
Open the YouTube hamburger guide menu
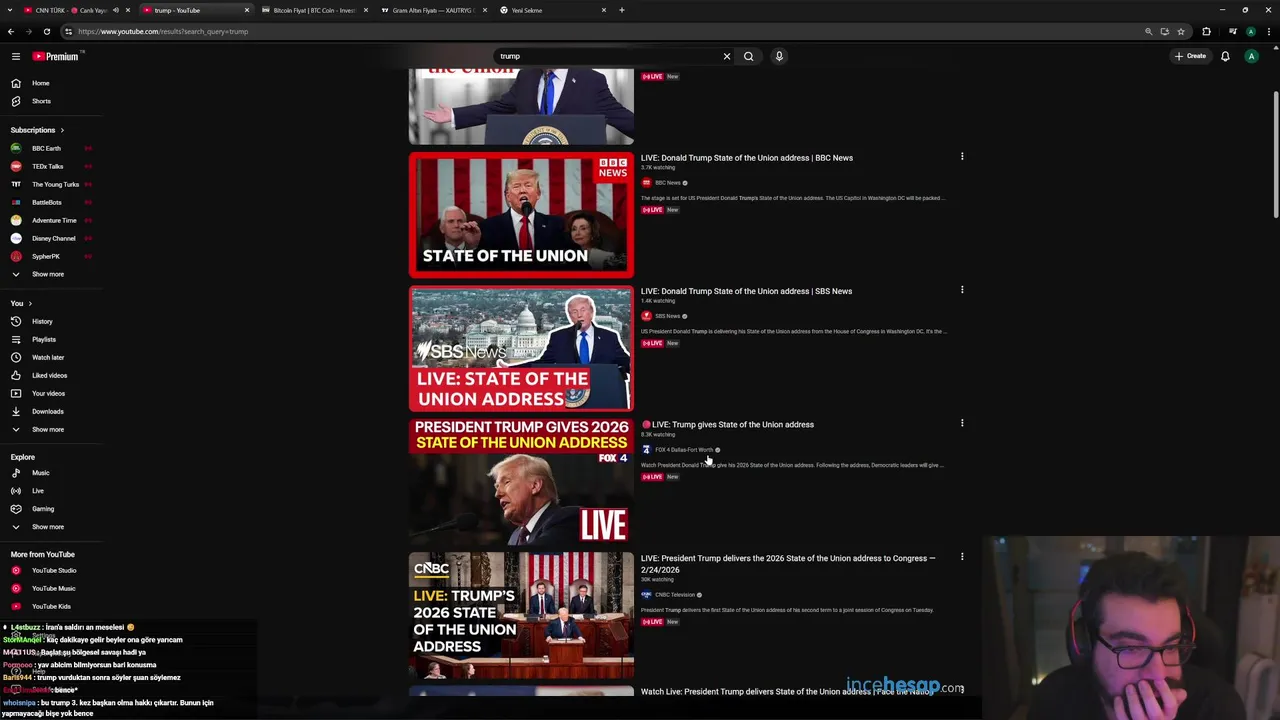tap(16, 56)
